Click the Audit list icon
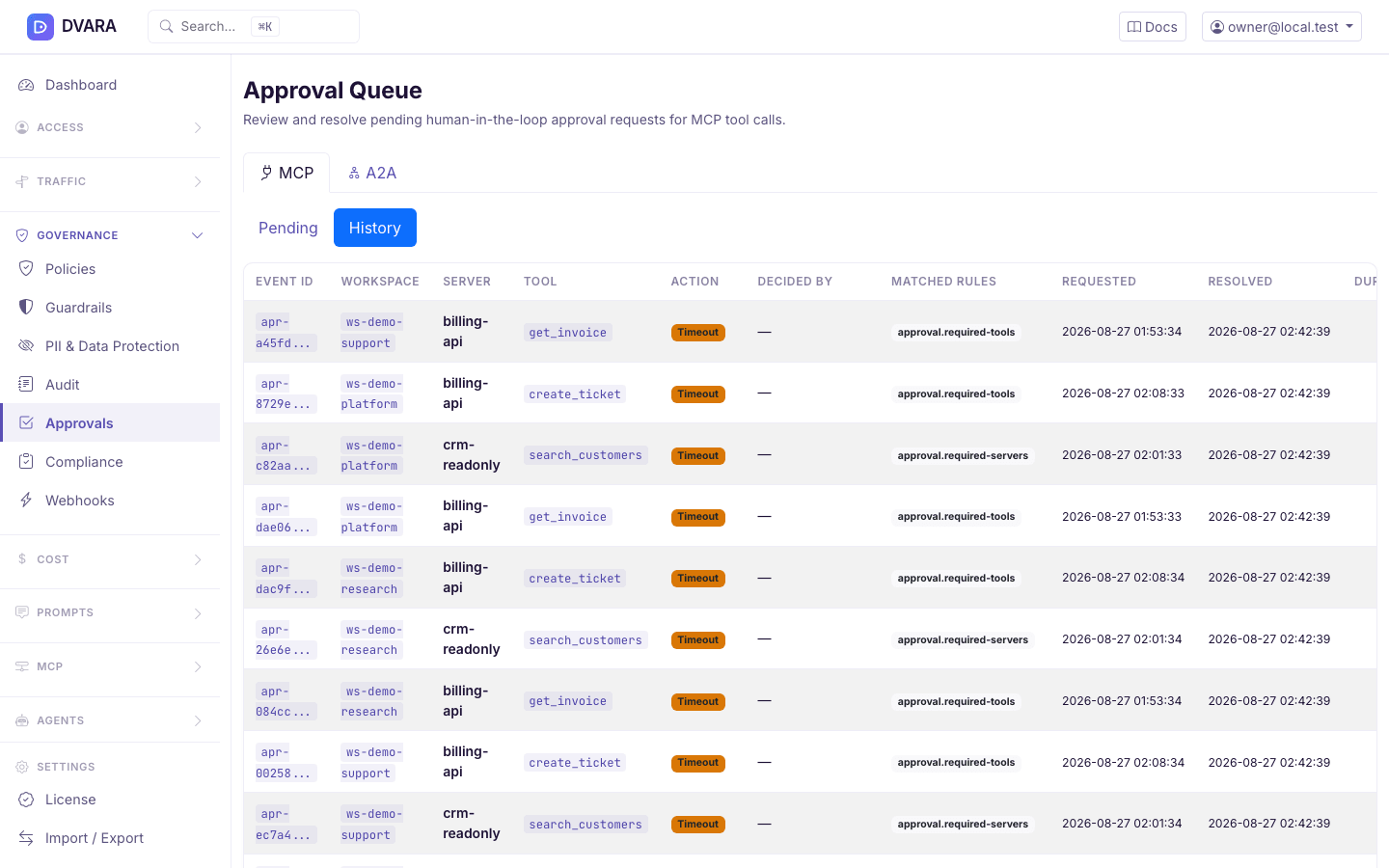 coord(26,385)
